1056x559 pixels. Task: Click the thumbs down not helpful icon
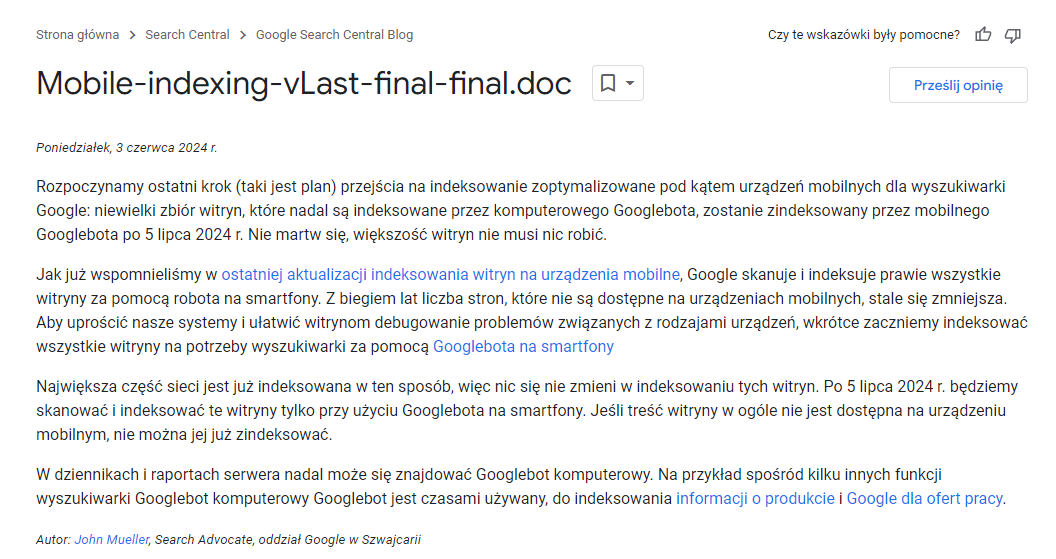pos(1013,35)
